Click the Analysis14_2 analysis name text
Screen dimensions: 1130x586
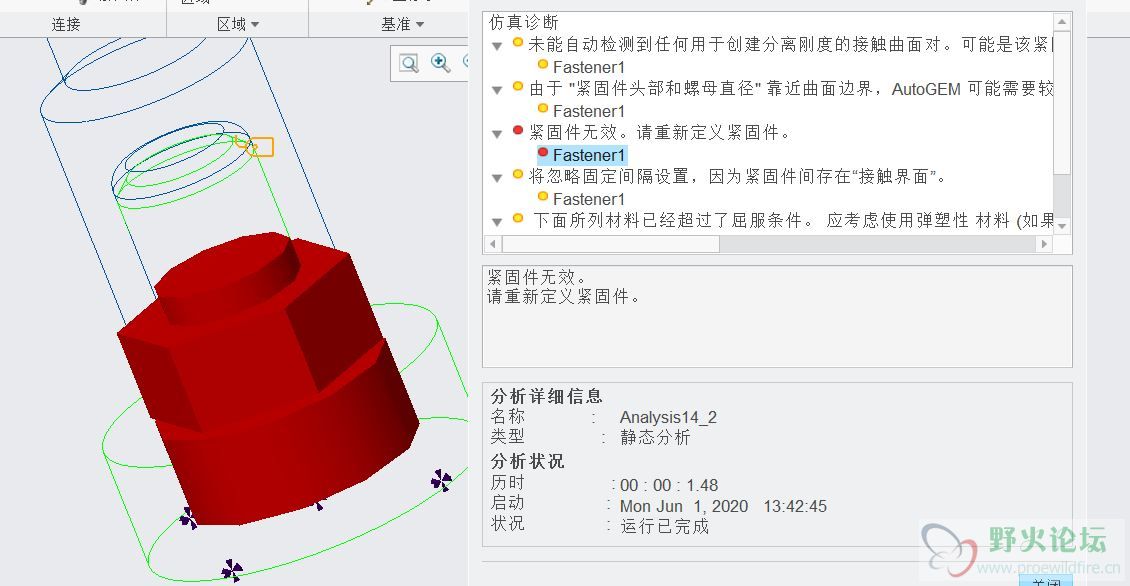(x=668, y=417)
